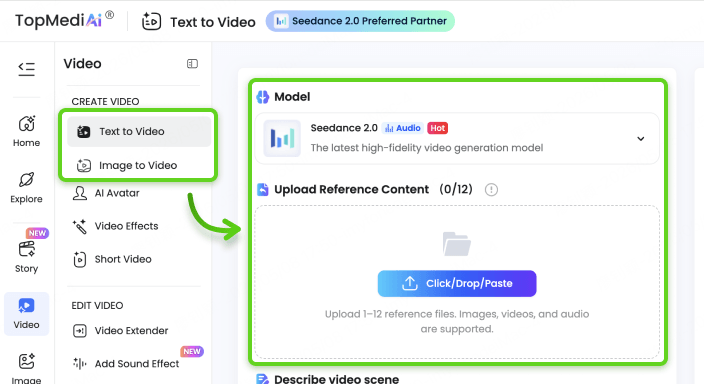The image size is (704, 384).
Task: Click the reference content info icon
Action: 491,190
